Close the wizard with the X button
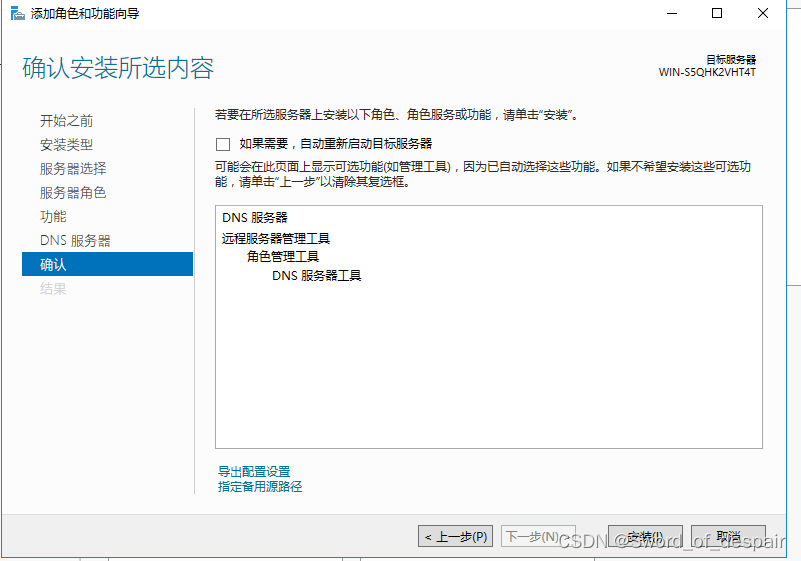Screen dimensions: 801x561 click(763, 13)
